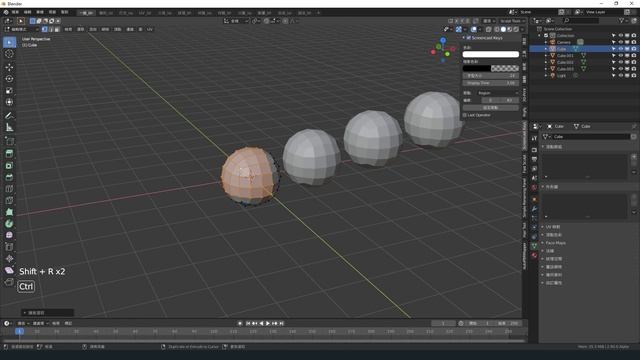Select the Poly Build tool
The width and height of the screenshot is (640, 360).
coord(9,212)
